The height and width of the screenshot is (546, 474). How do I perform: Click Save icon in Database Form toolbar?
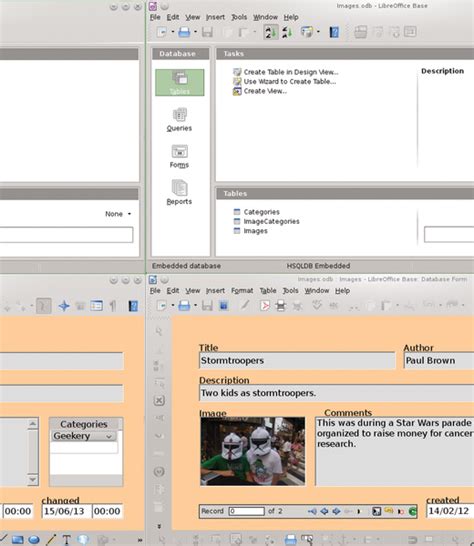(207, 306)
